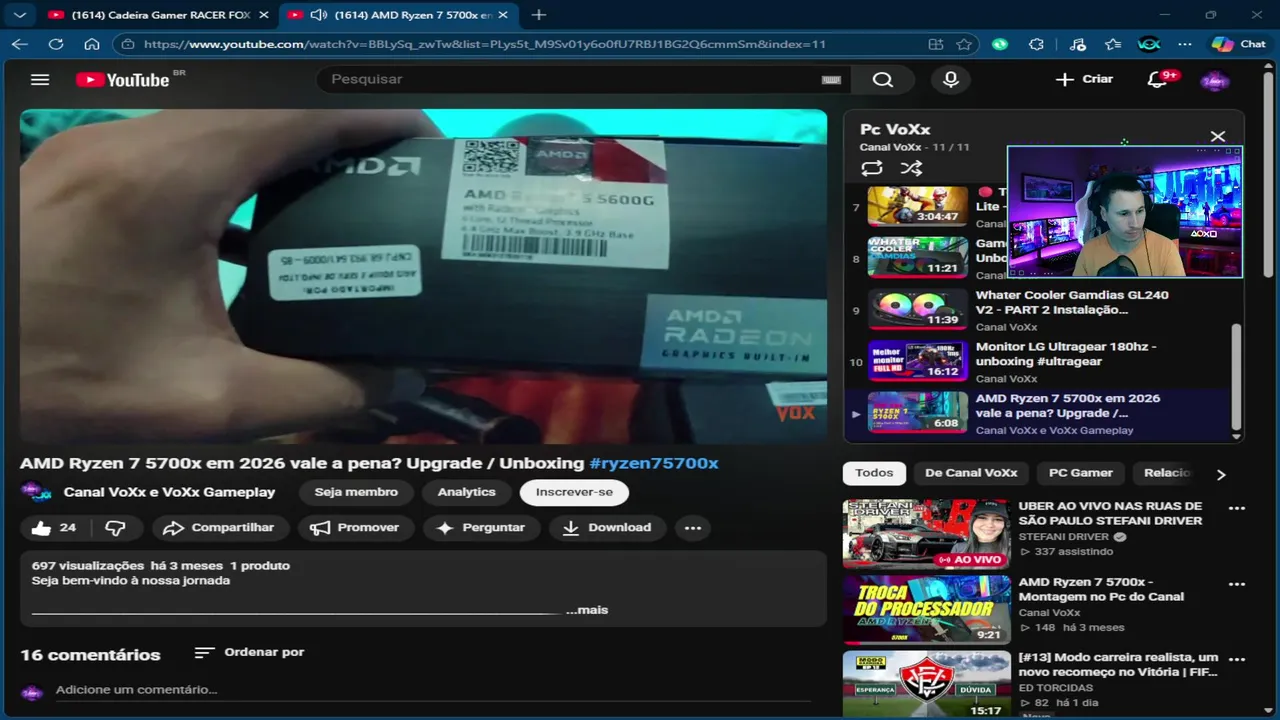Toggle playlist shuffle
The width and height of the screenshot is (1280, 720).
point(911,168)
